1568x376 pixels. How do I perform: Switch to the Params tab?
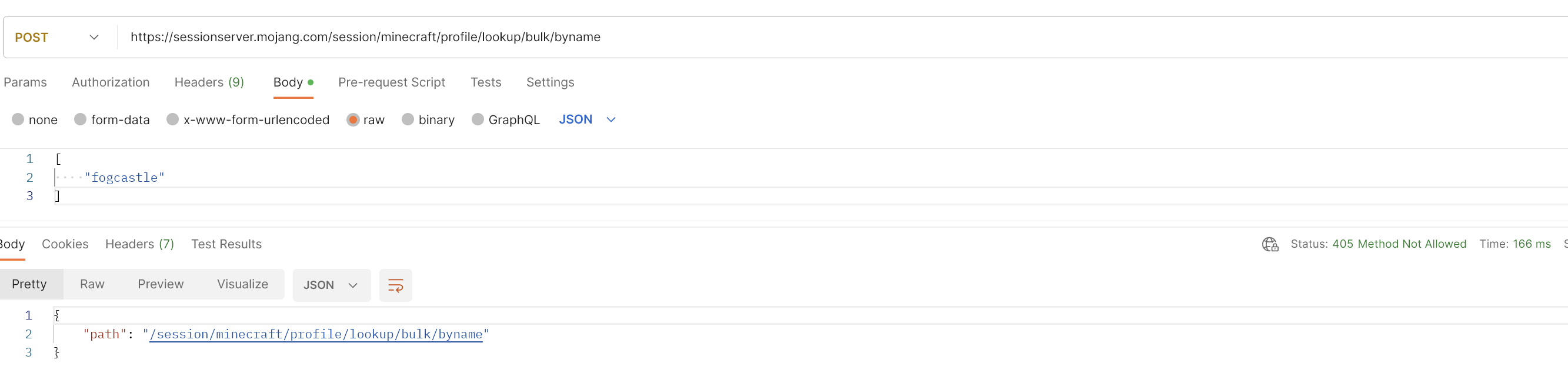[x=25, y=82]
